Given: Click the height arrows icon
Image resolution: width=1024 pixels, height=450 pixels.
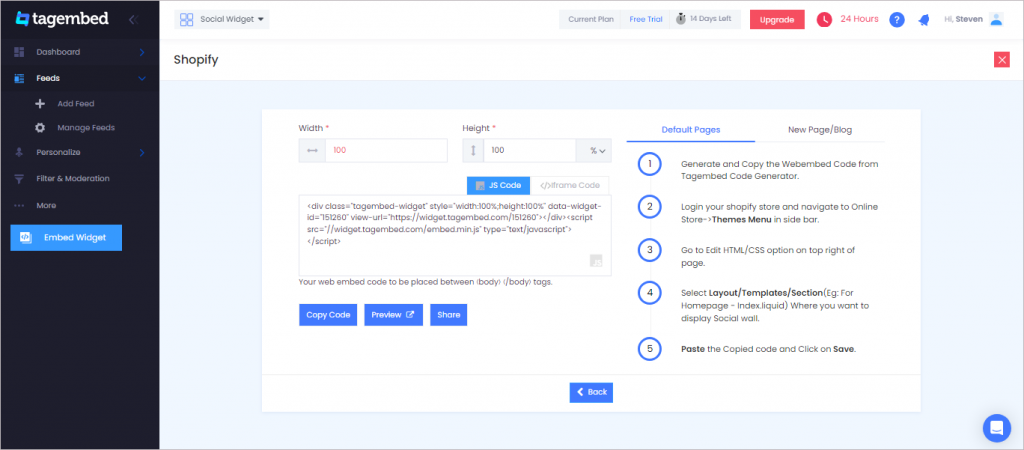Looking at the screenshot, I should tap(473, 150).
